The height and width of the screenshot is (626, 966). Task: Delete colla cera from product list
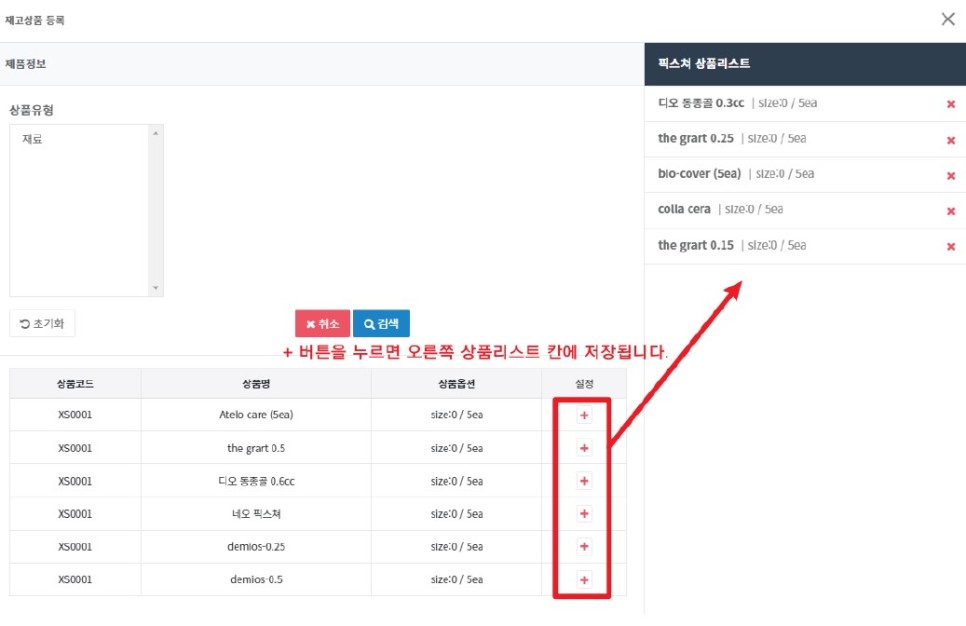pyautogui.click(x=950, y=211)
